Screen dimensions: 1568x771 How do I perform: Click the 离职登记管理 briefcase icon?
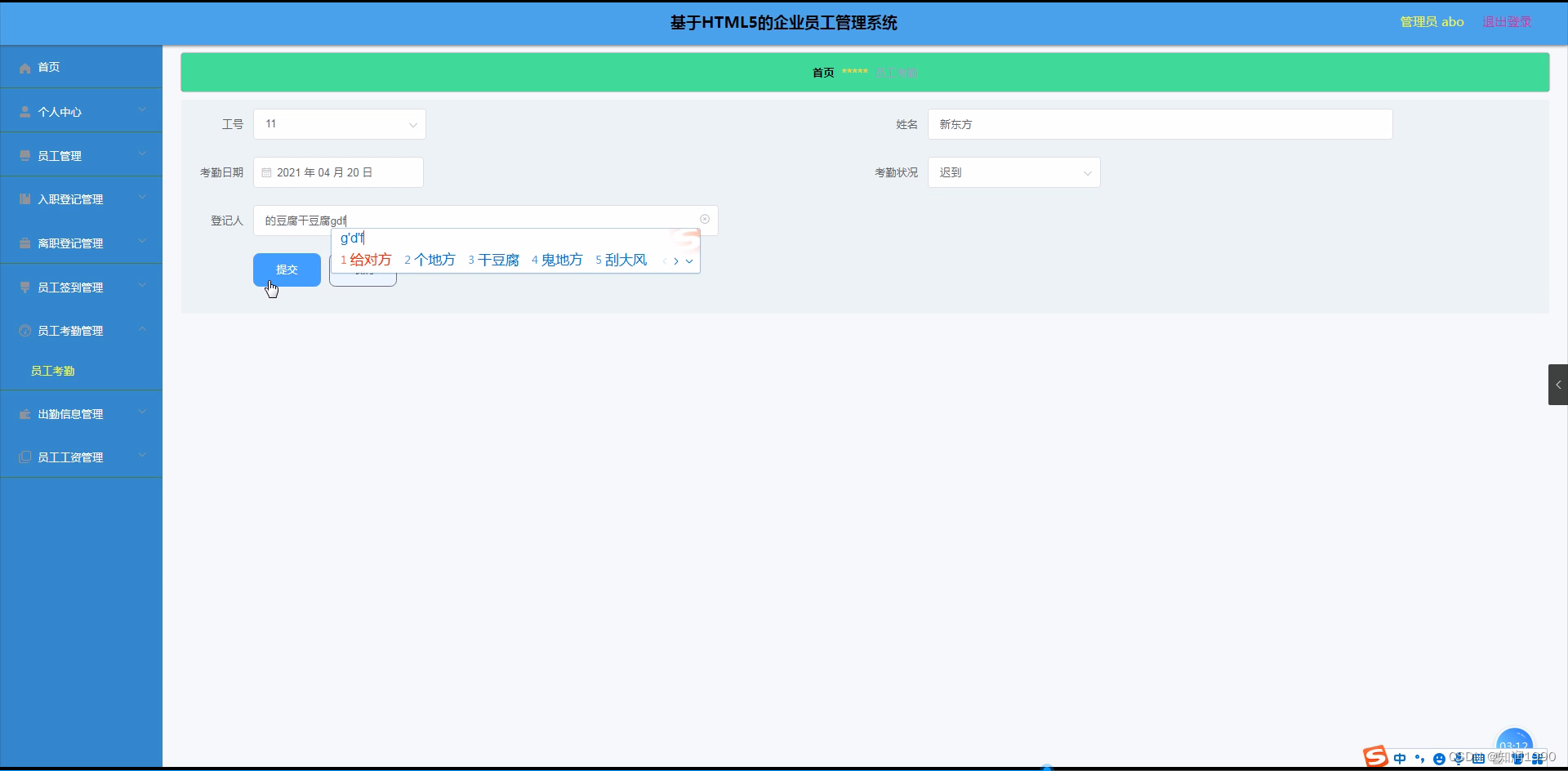pyautogui.click(x=24, y=243)
